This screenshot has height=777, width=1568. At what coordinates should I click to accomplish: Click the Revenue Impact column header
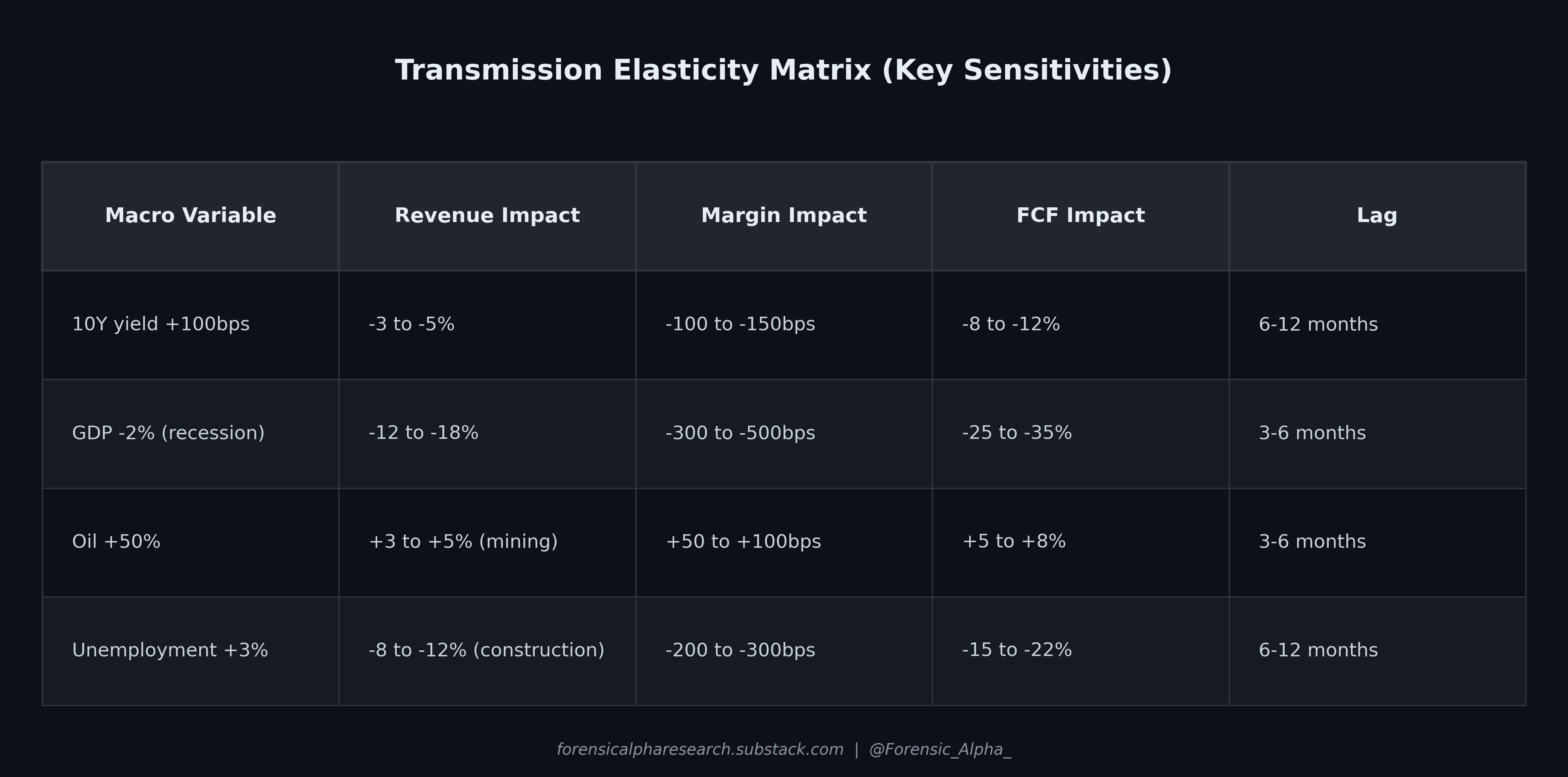(487, 216)
